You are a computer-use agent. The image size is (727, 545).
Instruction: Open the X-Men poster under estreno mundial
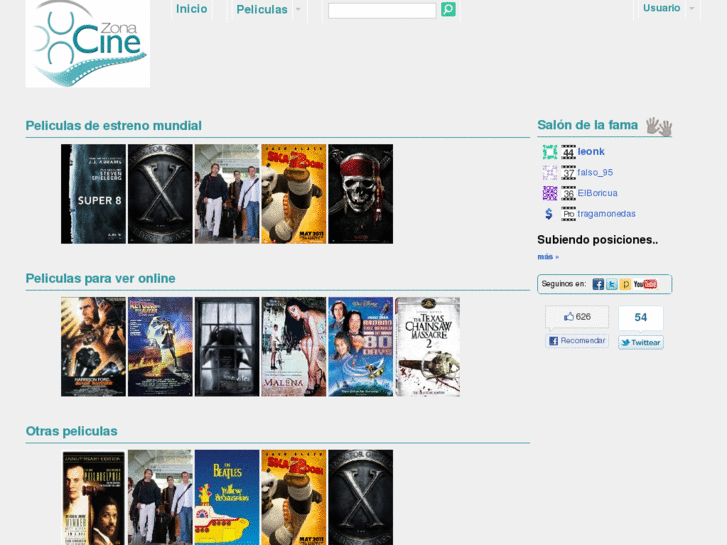click(x=160, y=194)
